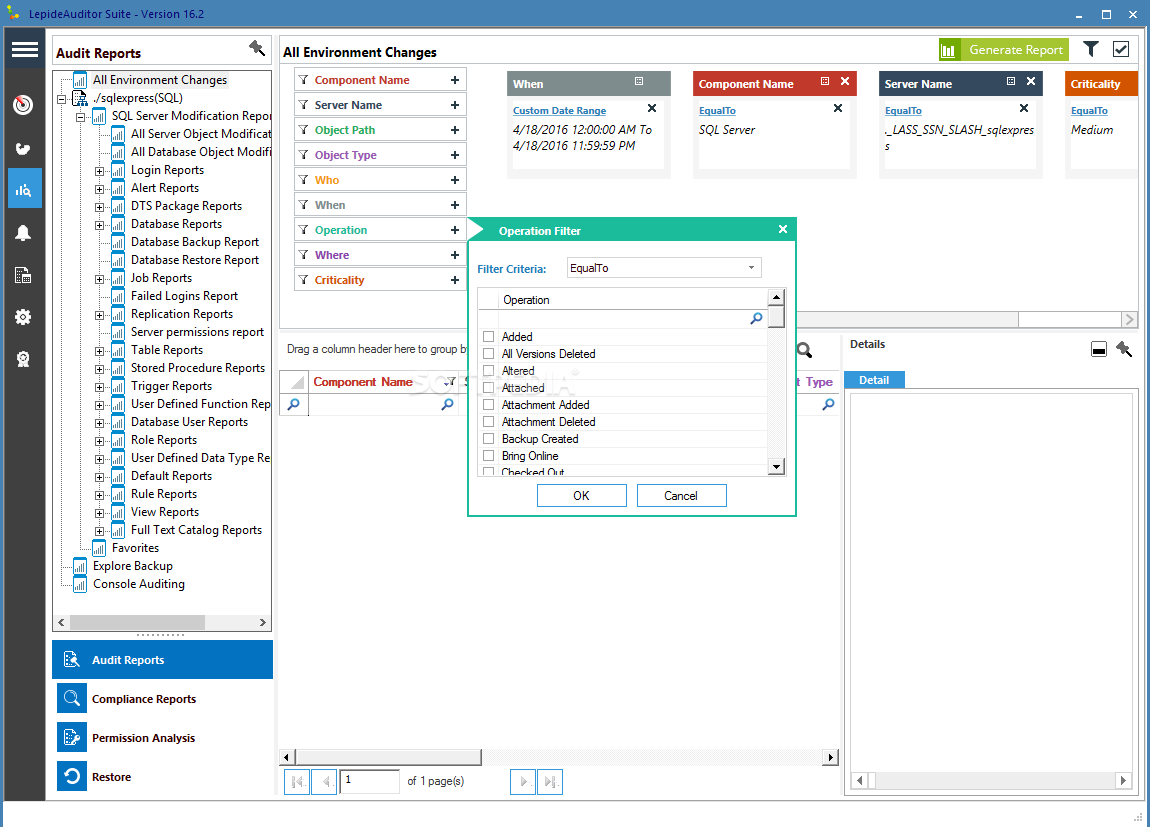Screen dimensions: 1150x827
Task: Open the Filter Criteria EqualTo dropdown
Action: coord(664,268)
